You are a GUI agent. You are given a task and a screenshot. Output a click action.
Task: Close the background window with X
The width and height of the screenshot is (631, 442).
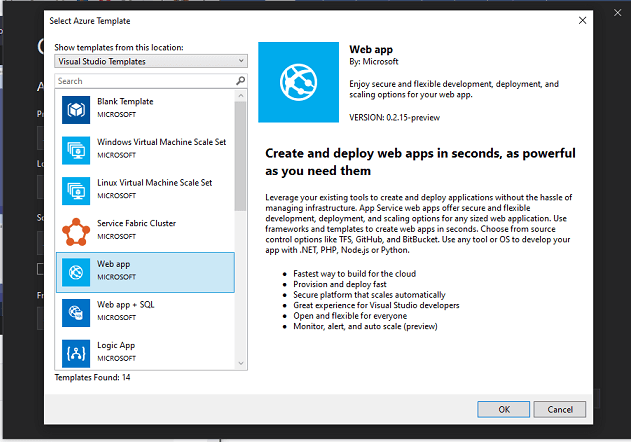coord(618,13)
